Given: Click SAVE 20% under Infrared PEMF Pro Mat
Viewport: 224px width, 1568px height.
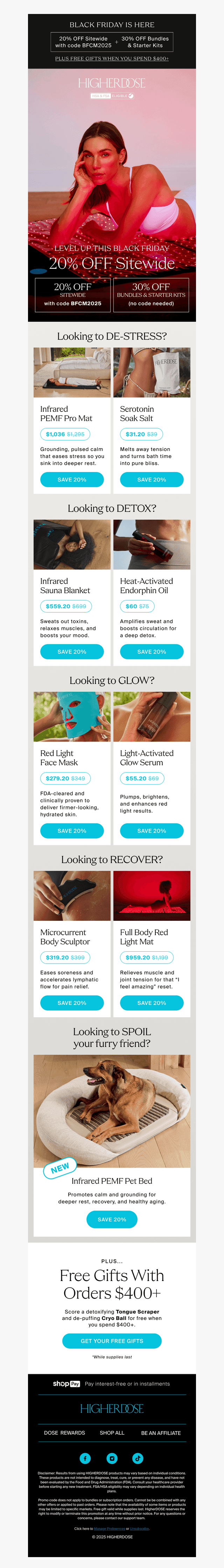Looking at the screenshot, I should point(72,480).
